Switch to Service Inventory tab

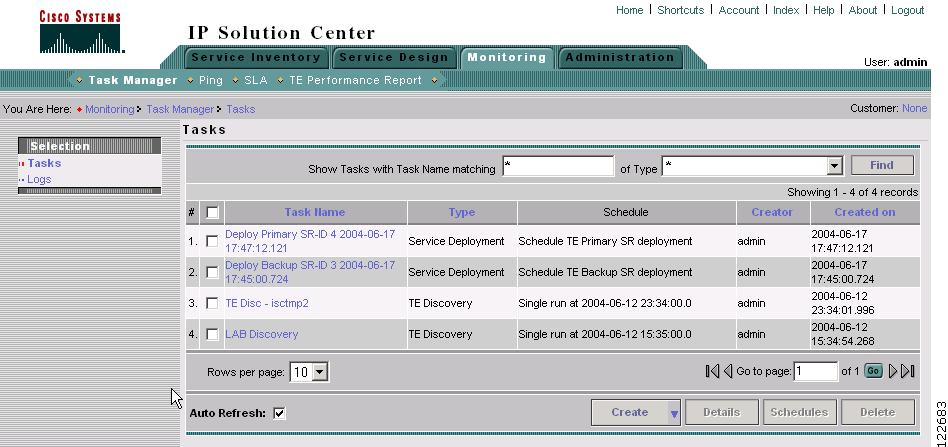click(x=256, y=57)
